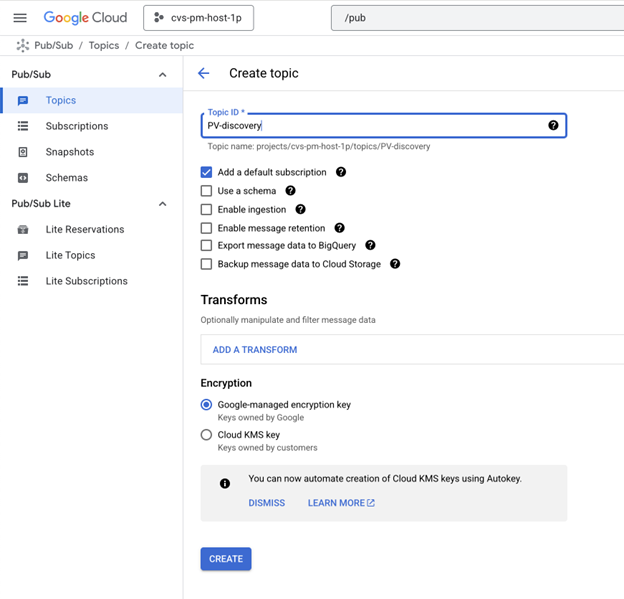Click help icon next to Enable ingestion

[x=300, y=210]
